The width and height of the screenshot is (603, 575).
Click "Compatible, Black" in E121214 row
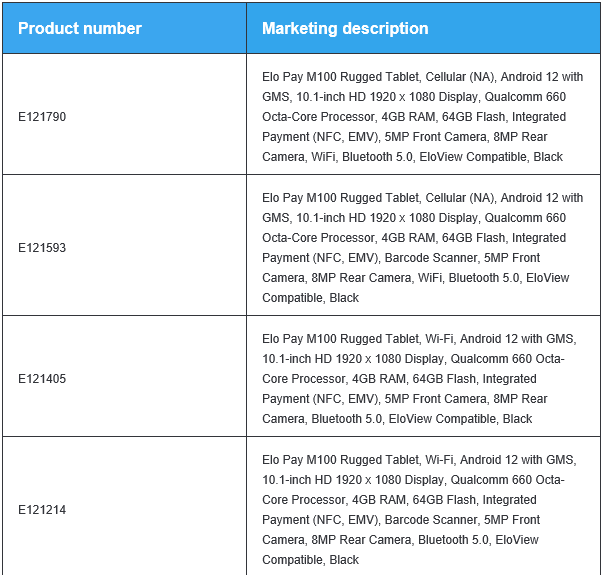[310, 560]
